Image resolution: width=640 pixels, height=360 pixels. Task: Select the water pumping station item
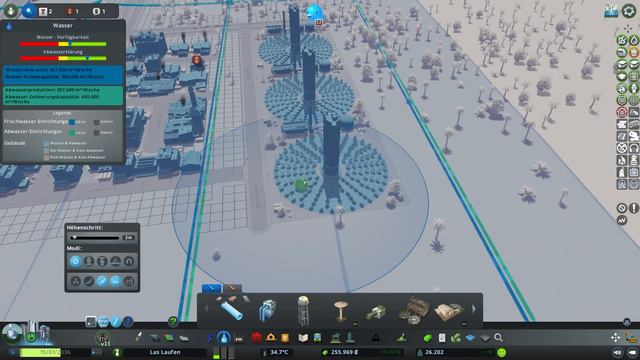tap(267, 310)
